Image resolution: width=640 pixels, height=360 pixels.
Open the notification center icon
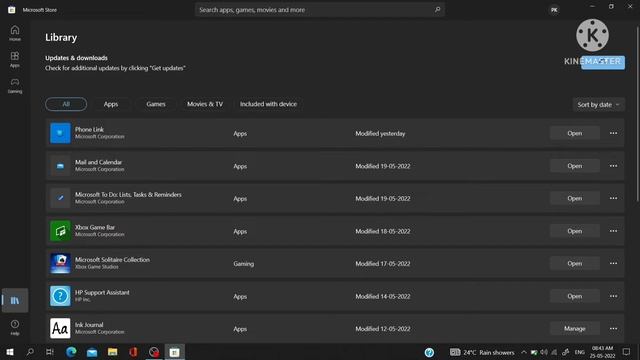626,352
